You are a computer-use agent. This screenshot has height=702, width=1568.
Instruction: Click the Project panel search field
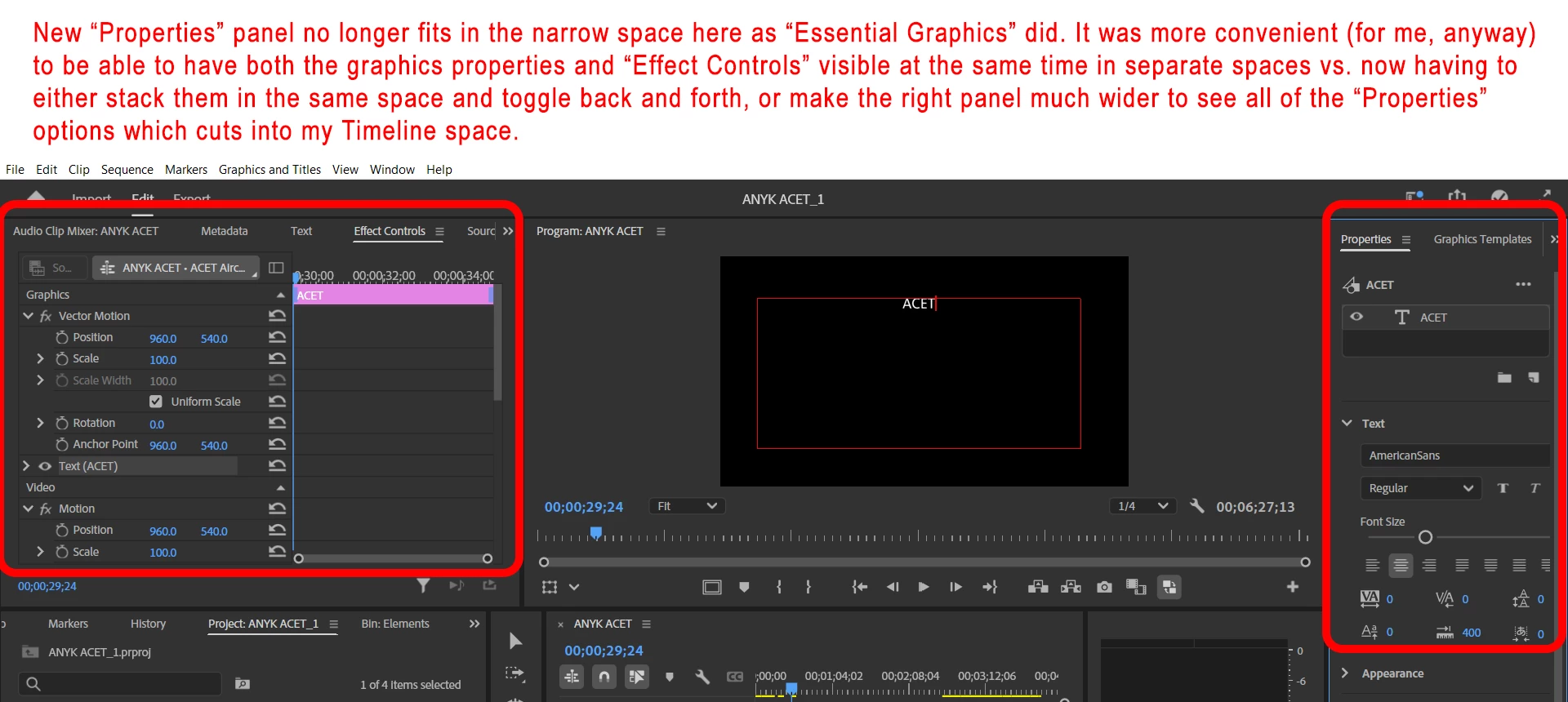[x=120, y=684]
